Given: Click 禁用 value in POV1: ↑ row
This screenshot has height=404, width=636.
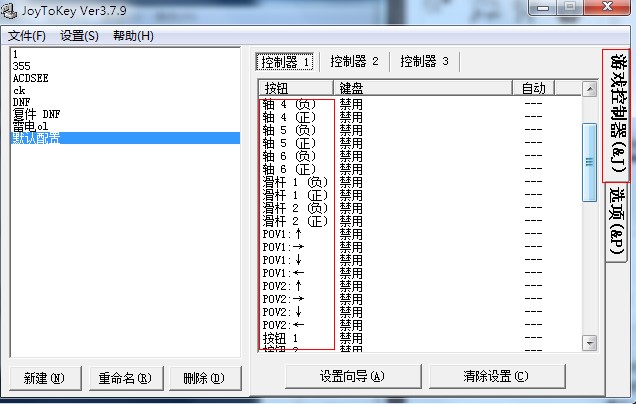Looking at the screenshot, I should point(351,234).
